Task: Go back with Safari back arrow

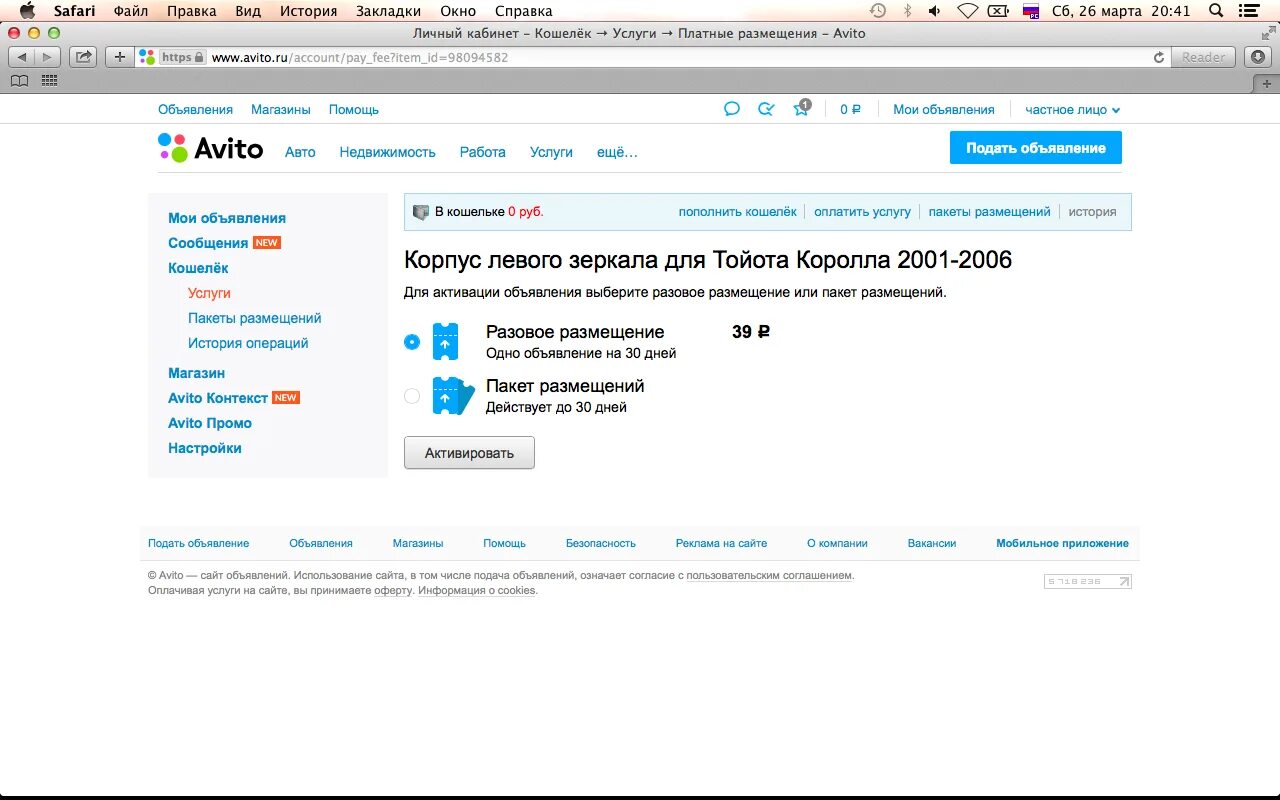Action: pos(22,57)
